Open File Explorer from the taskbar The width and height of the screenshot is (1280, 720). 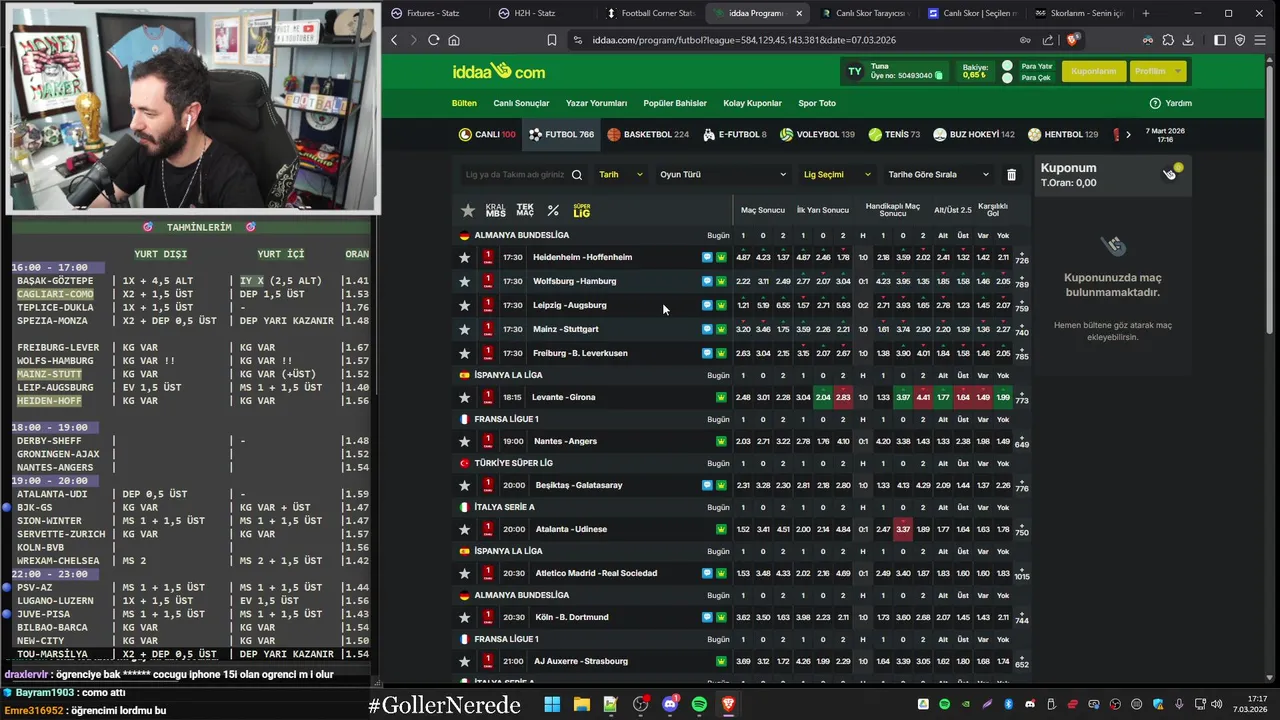pyautogui.click(x=581, y=705)
